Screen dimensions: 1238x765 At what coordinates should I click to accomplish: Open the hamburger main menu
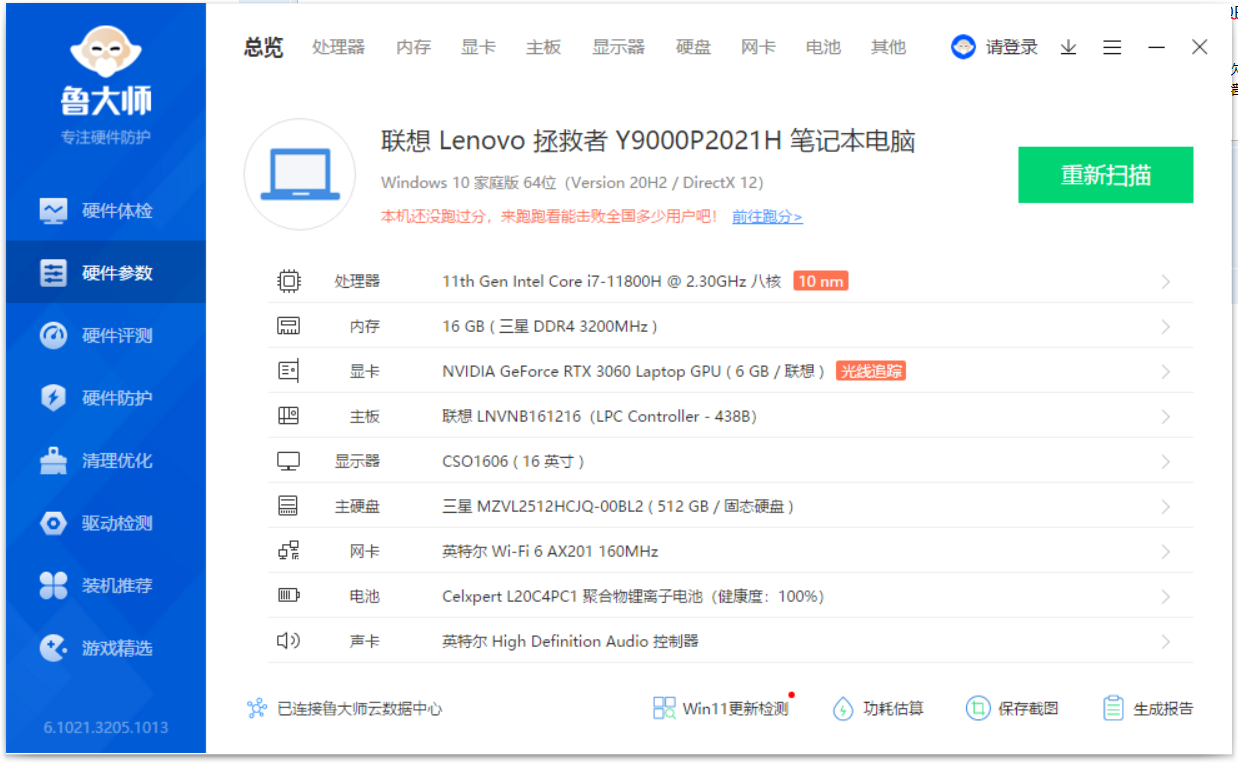1112,47
